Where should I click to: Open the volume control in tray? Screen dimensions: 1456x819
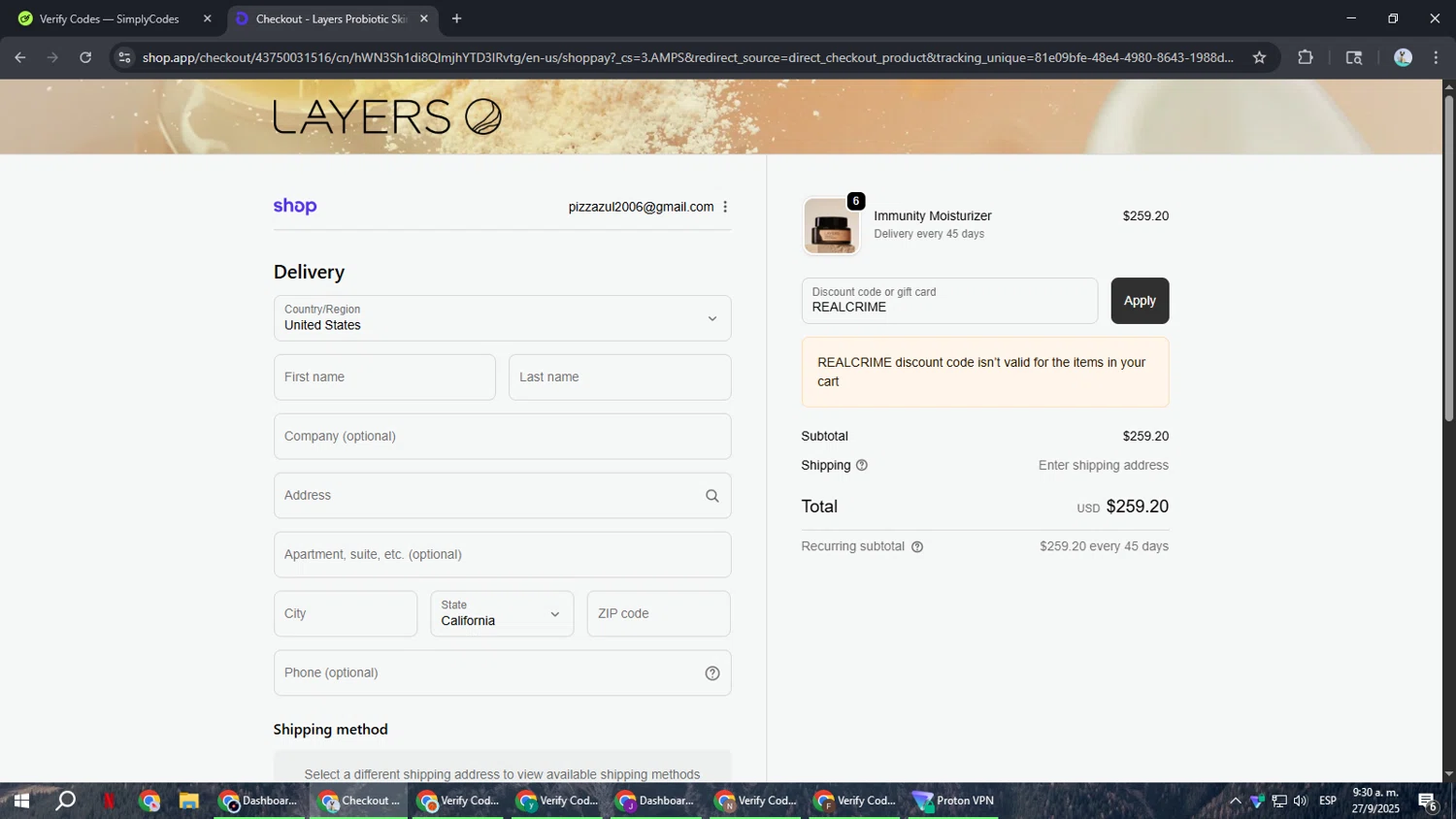[1301, 801]
